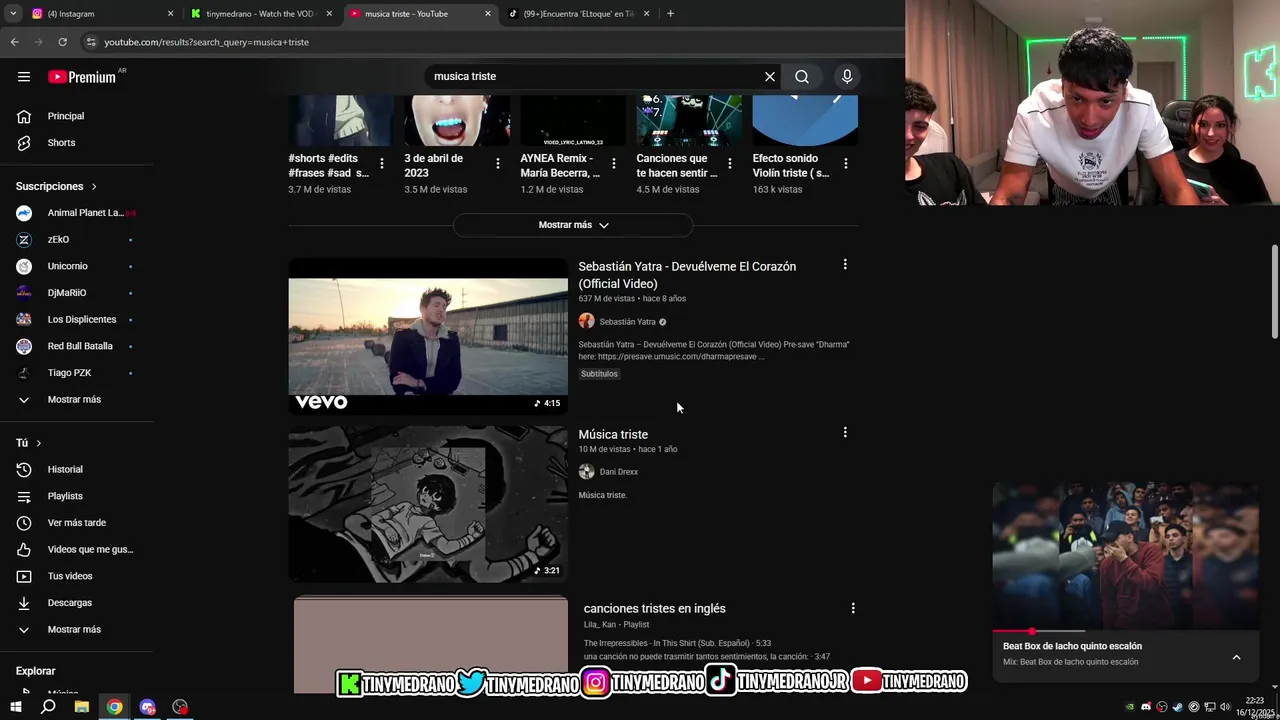Image resolution: width=1280 pixels, height=720 pixels.
Task: Click the Beat Box miniplayer video
Action: click(x=1125, y=557)
